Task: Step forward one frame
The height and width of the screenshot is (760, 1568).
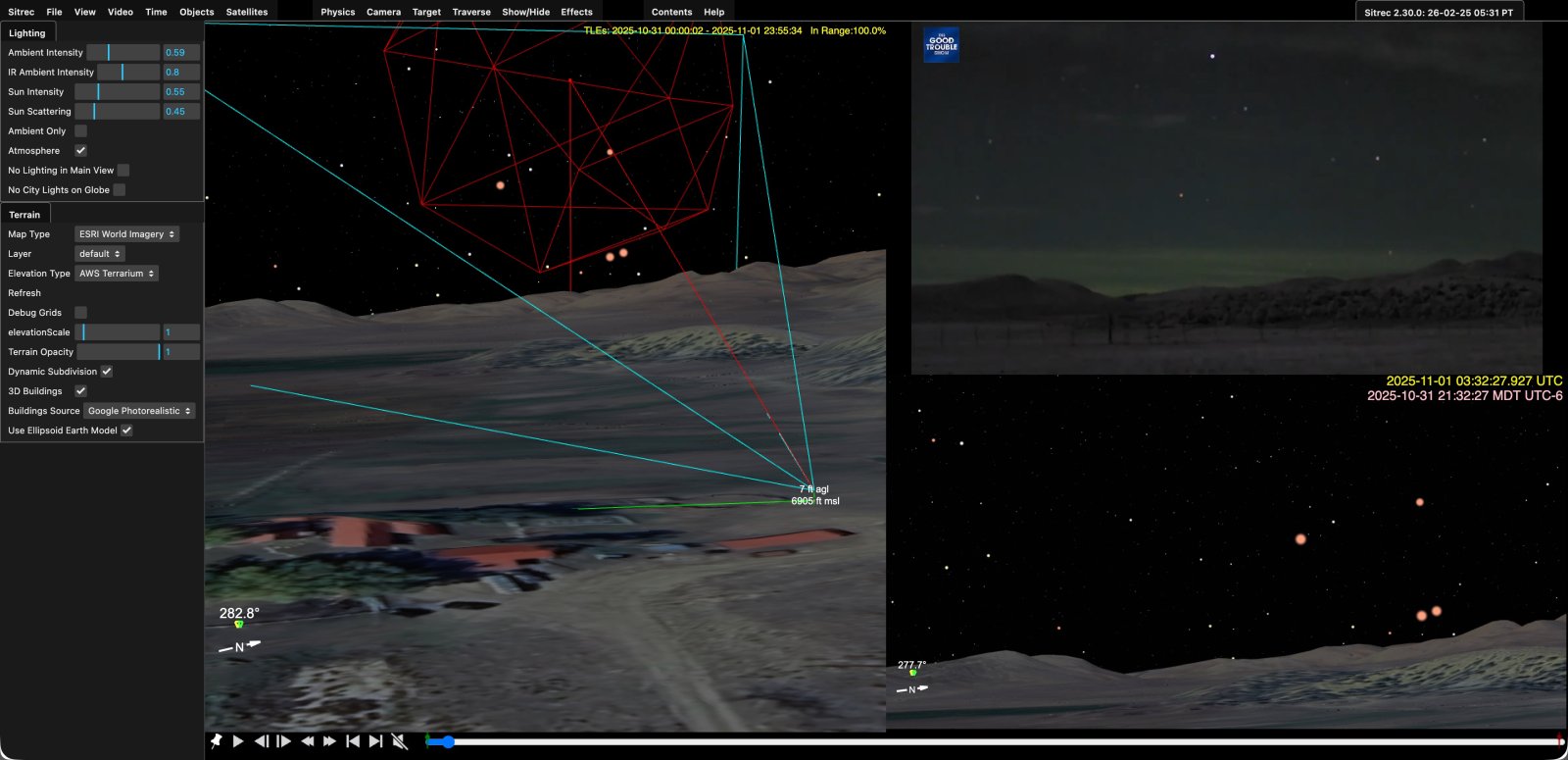Action: tap(284, 741)
